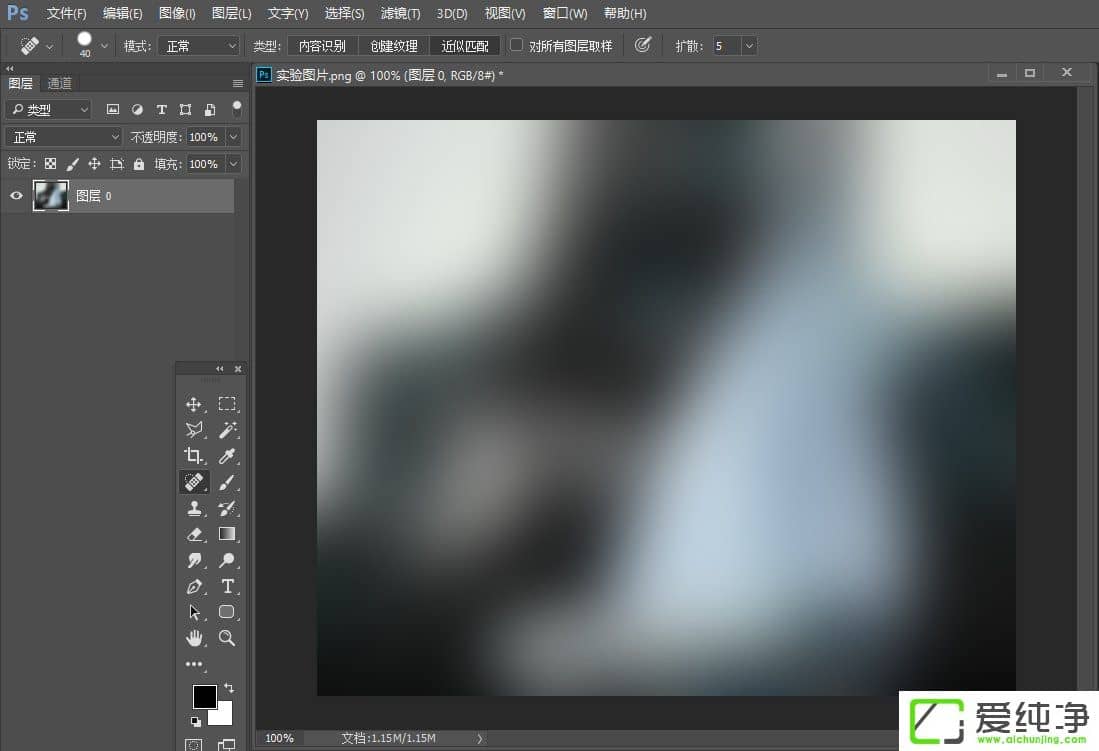Select the Gradient tool
Screen dimensions: 1099x751
coord(227,534)
